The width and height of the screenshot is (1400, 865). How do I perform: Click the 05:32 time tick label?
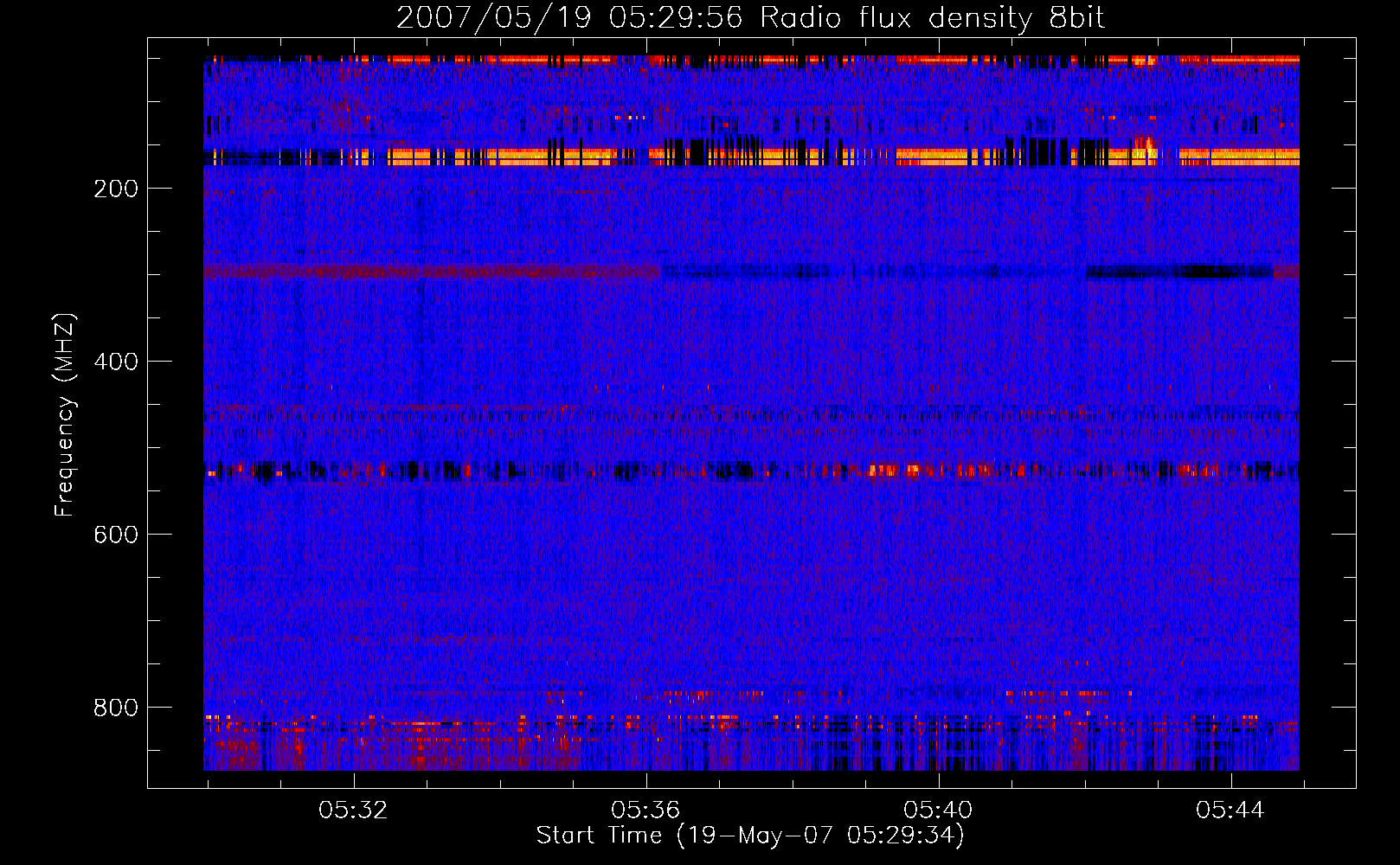(x=353, y=811)
